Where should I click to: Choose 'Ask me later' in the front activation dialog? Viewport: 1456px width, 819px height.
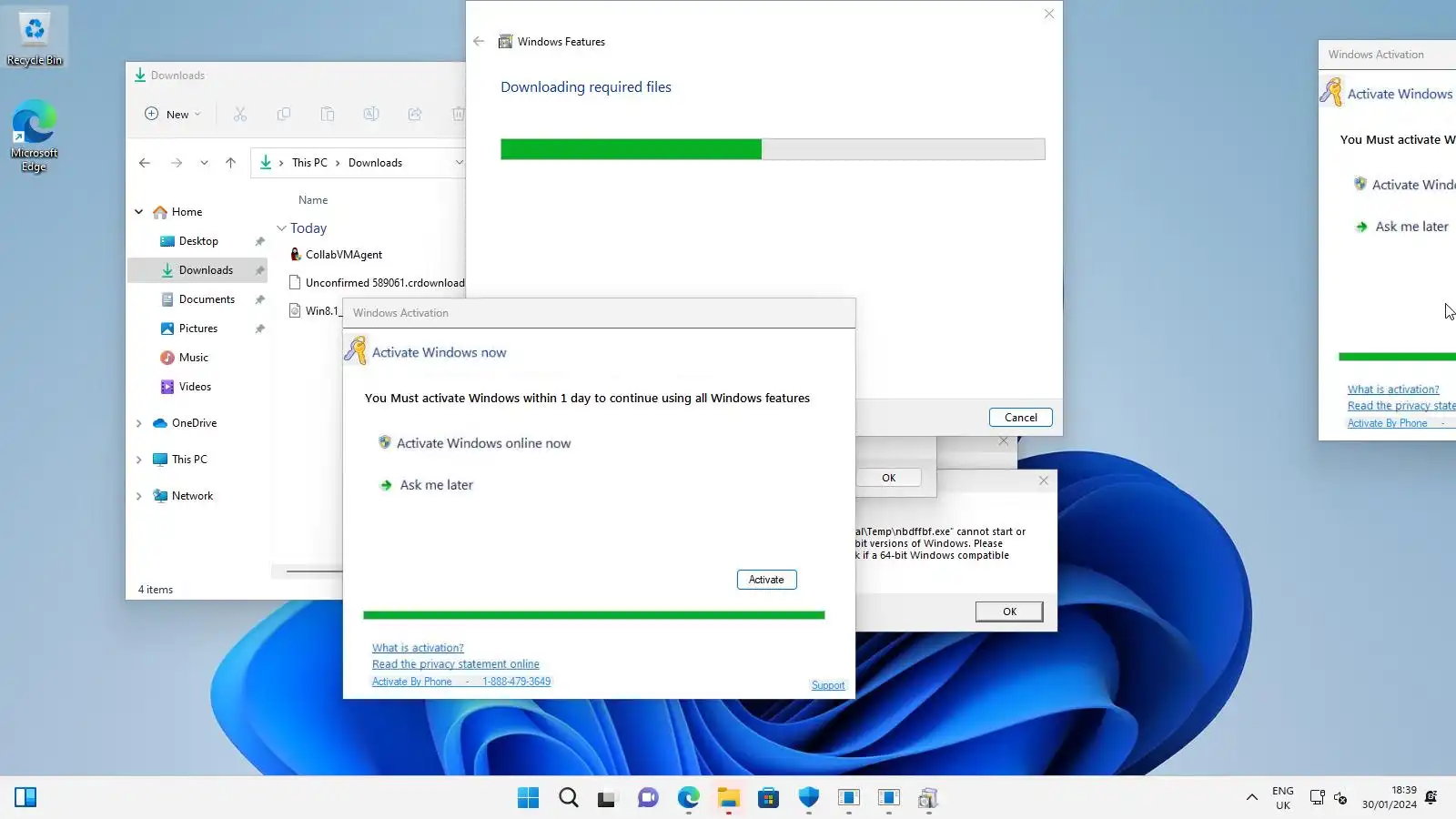(x=426, y=485)
